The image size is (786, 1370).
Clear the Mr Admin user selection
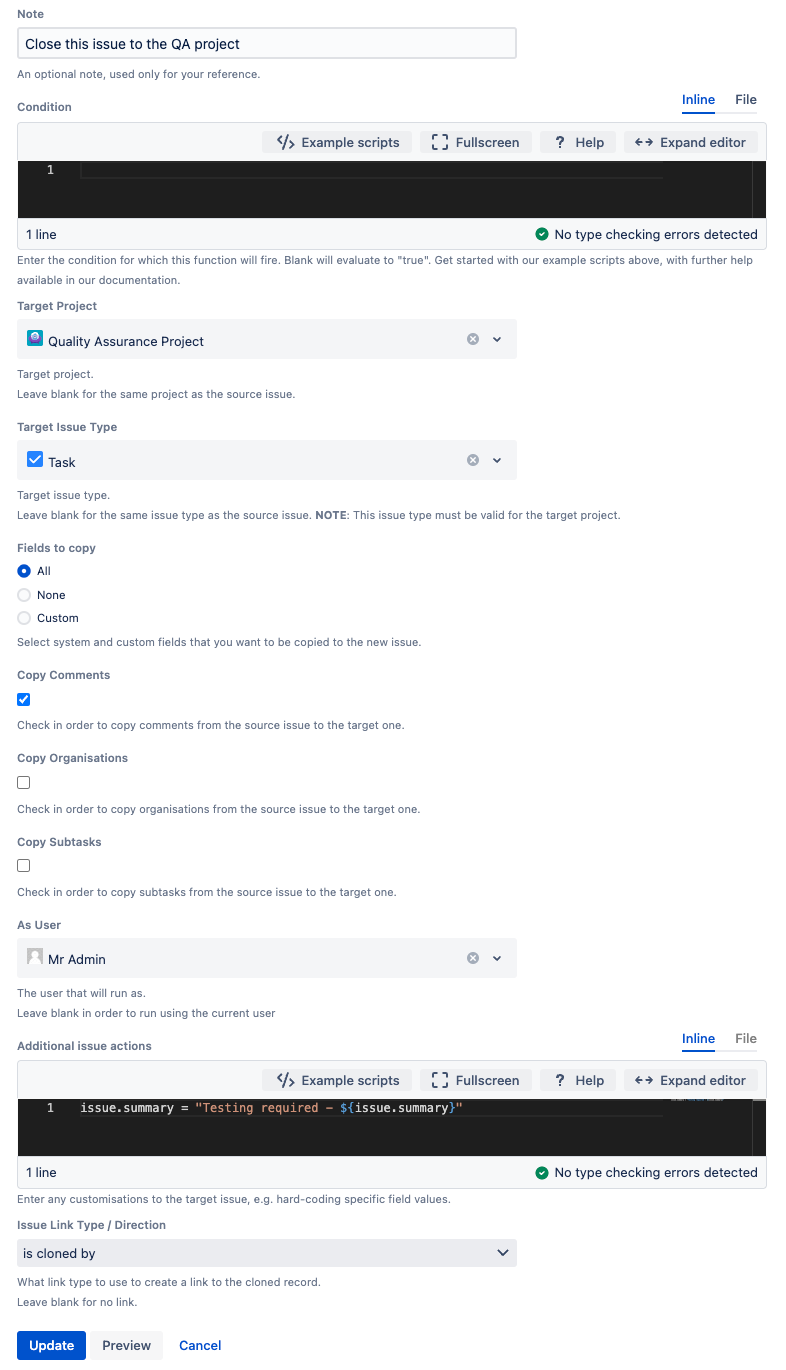coord(473,958)
